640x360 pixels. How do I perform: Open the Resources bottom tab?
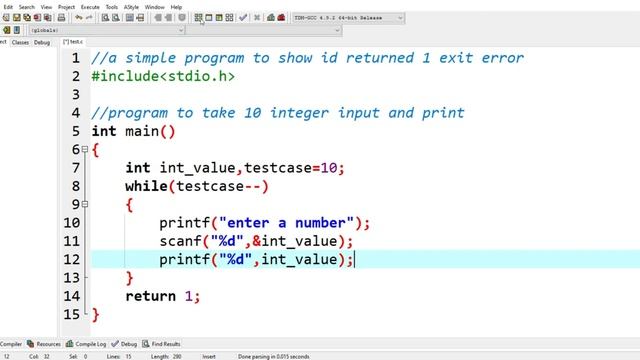tap(44, 344)
